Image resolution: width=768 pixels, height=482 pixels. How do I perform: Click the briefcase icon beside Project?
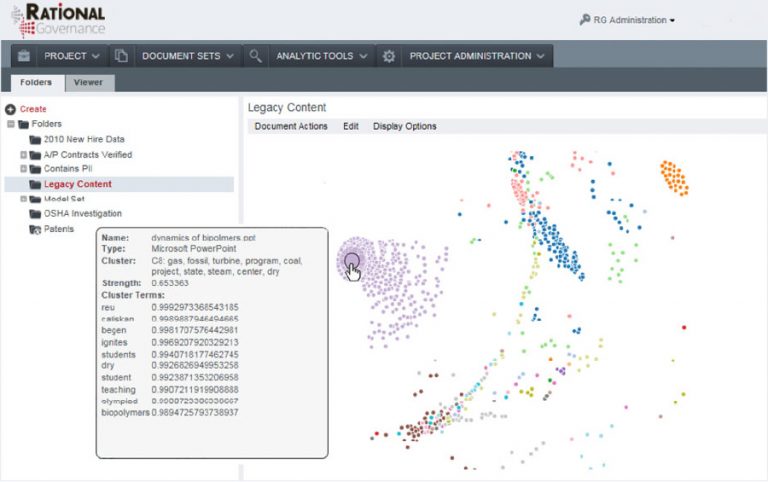click(25, 56)
